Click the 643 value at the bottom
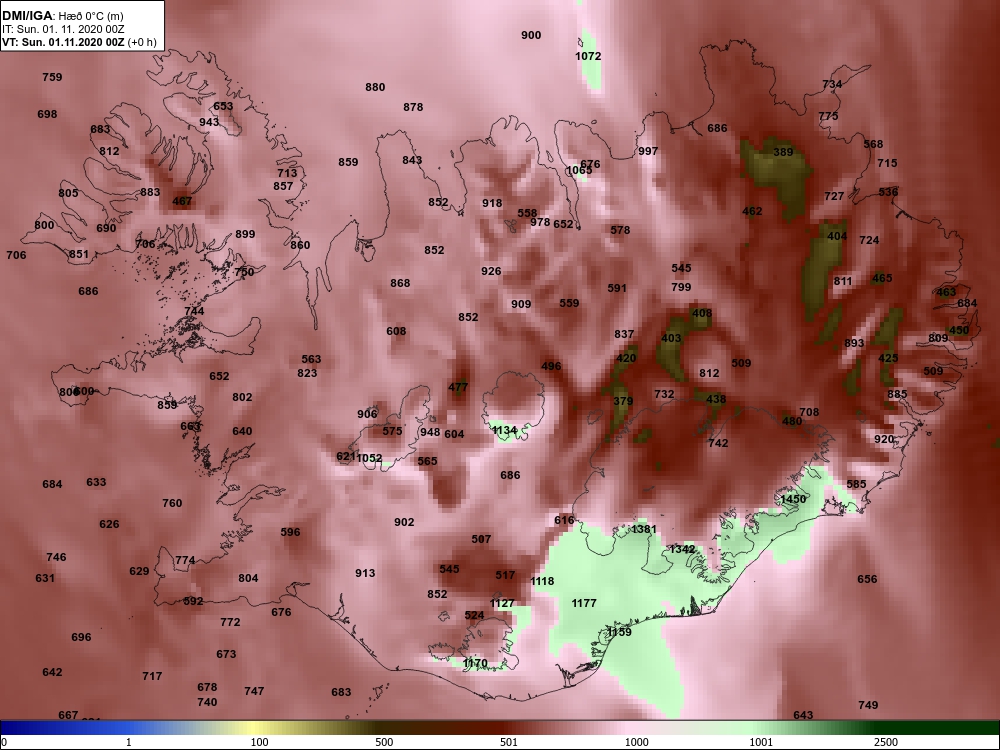This screenshot has height=750, width=1000. pyautogui.click(x=803, y=716)
